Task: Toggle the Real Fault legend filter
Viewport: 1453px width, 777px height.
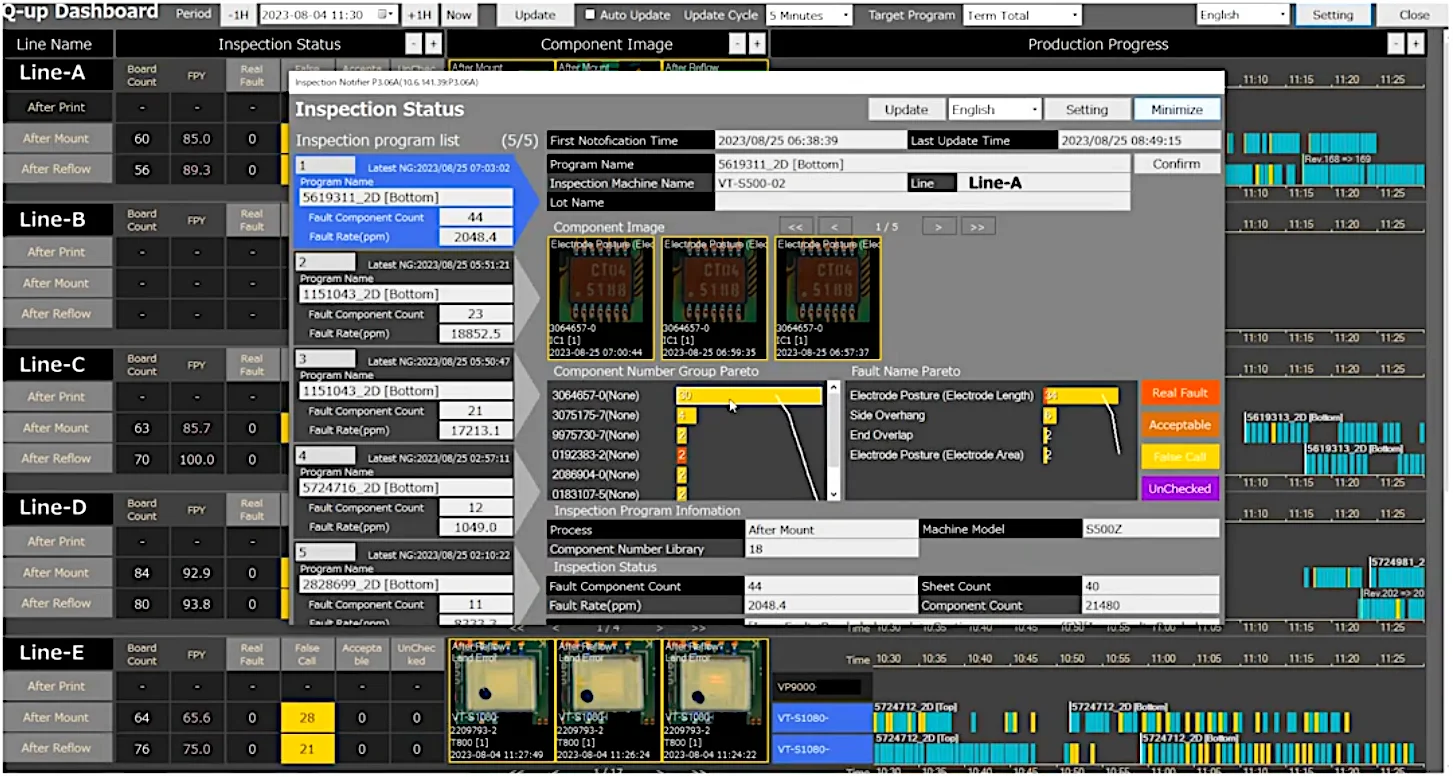Action: pyautogui.click(x=1179, y=393)
